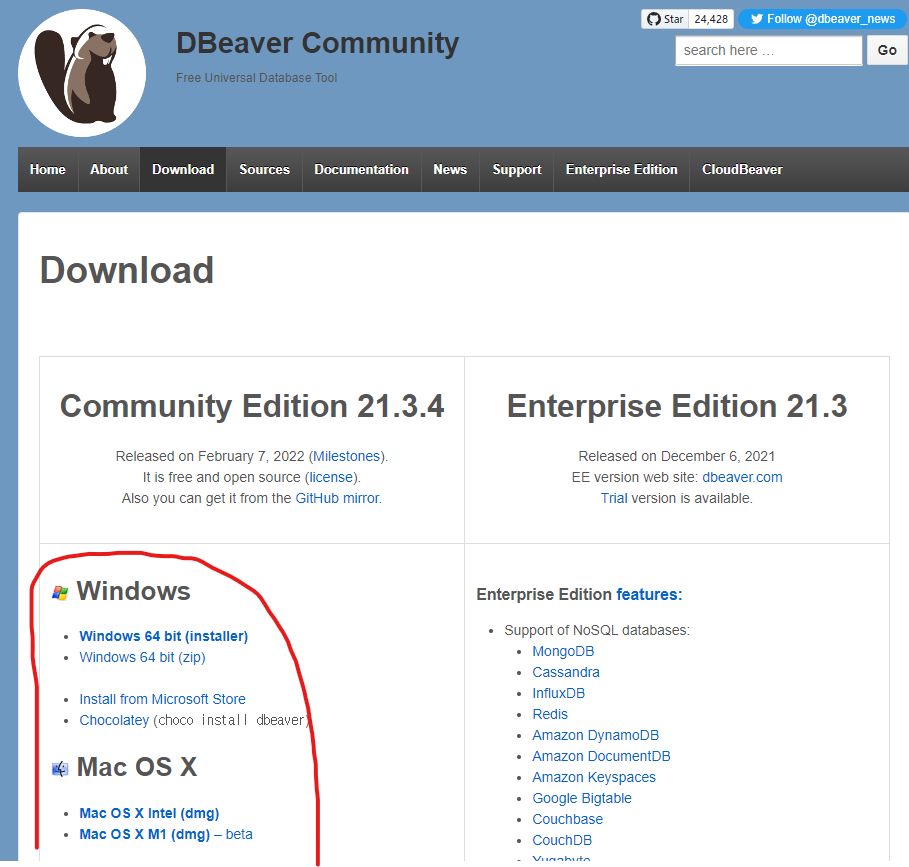Open the Amazon DocumentDB link
909x867 pixels.
coord(601,756)
